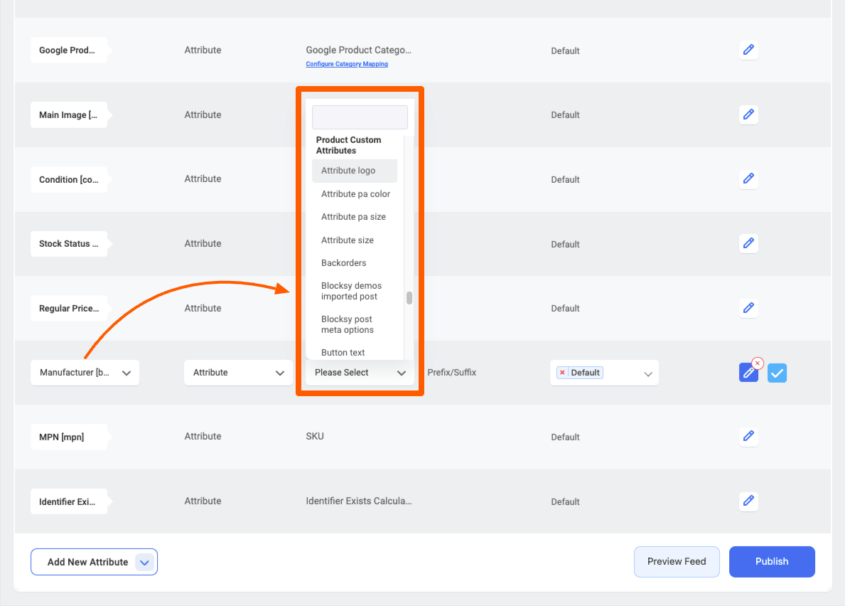
Task: Select the Google Prod... attribute label
Action: click(69, 50)
